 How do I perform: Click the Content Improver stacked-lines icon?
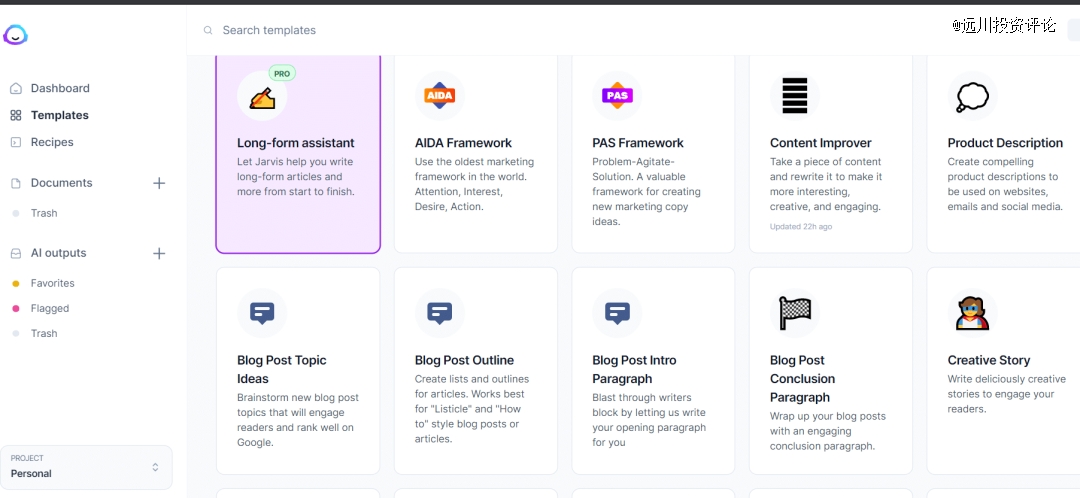[x=795, y=96]
